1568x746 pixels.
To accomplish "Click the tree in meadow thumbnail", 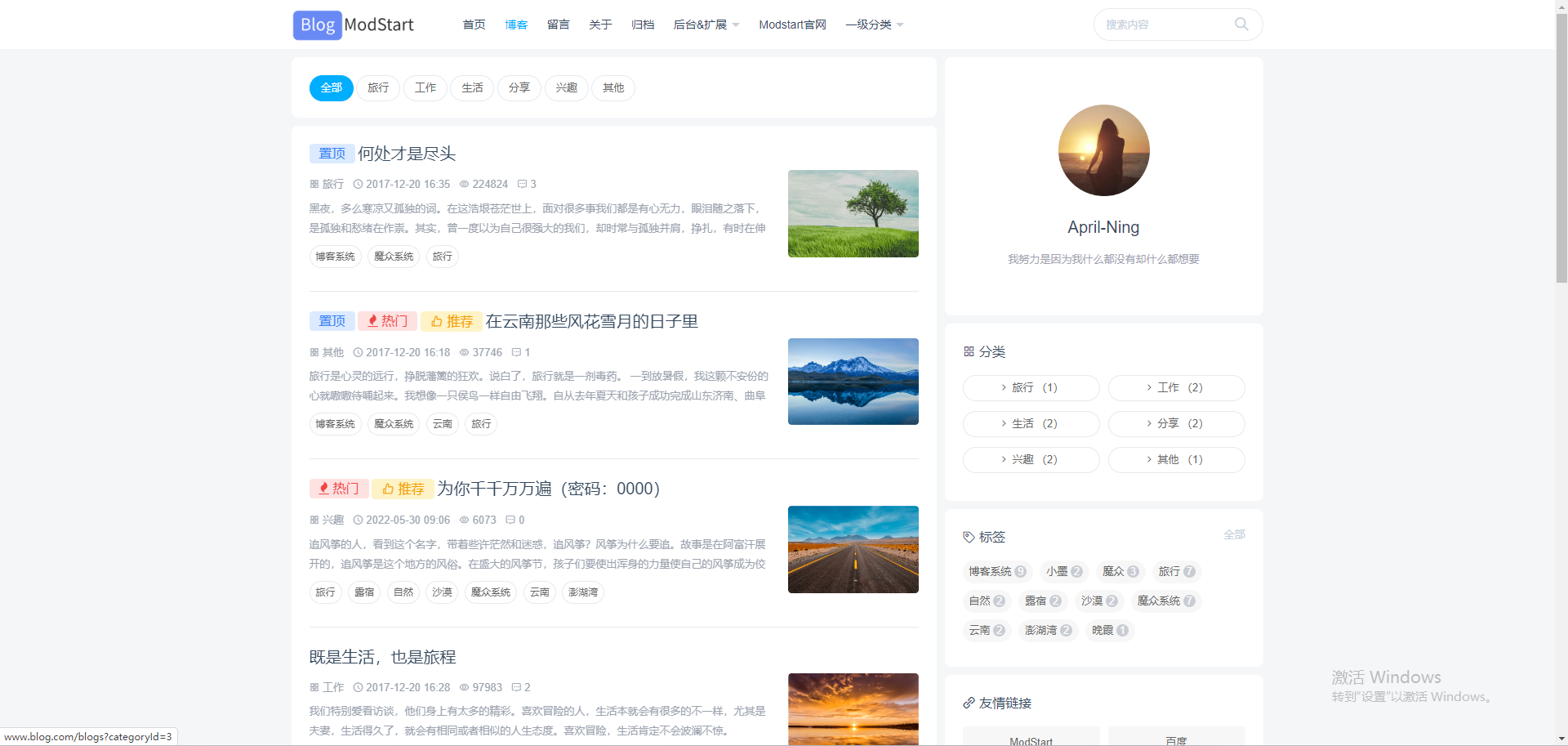I will point(853,213).
